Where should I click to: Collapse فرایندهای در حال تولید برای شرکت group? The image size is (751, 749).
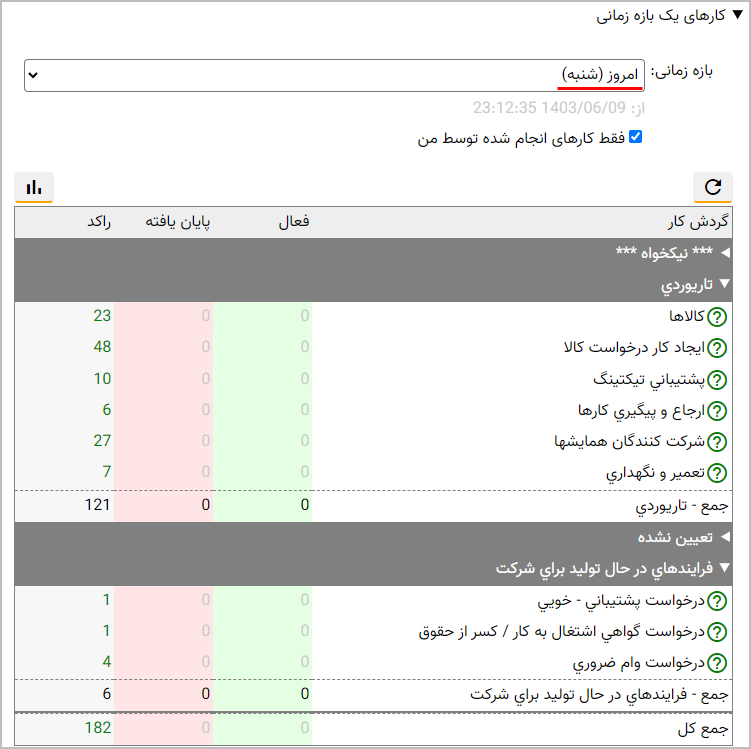click(725, 569)
